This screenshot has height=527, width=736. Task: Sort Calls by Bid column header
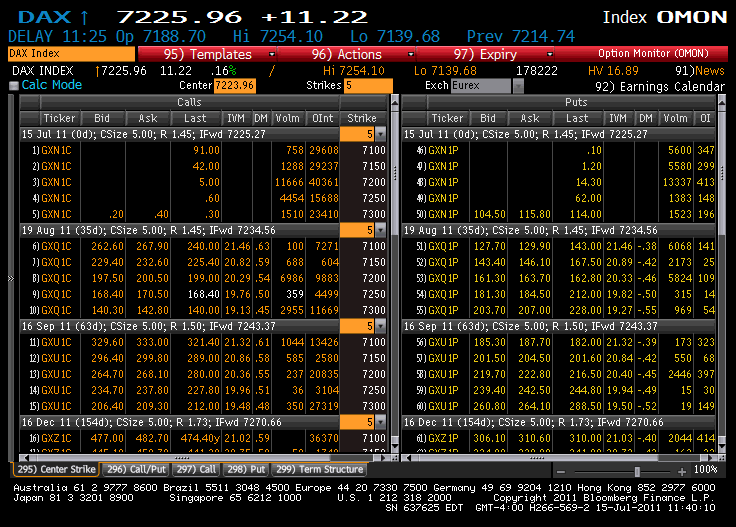[x=102, y=118]
